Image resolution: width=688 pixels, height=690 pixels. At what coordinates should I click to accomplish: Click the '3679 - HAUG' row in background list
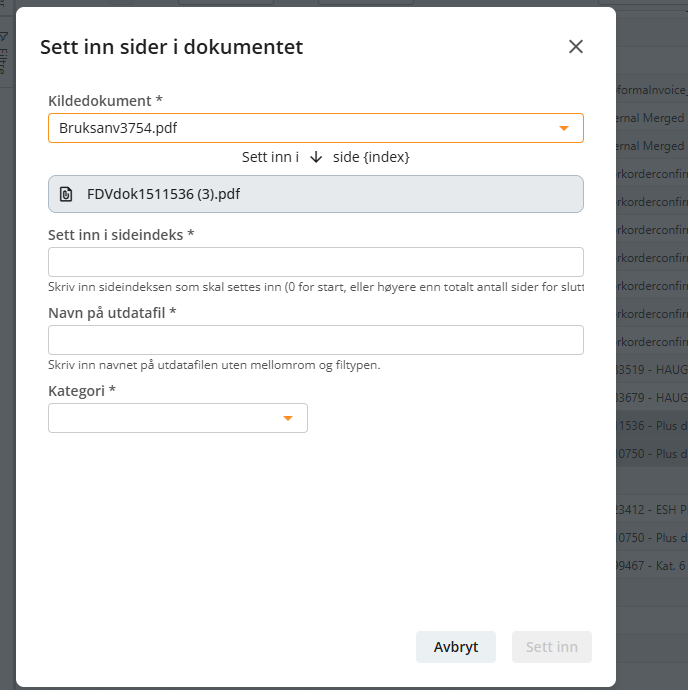click(x=652, y=398)
